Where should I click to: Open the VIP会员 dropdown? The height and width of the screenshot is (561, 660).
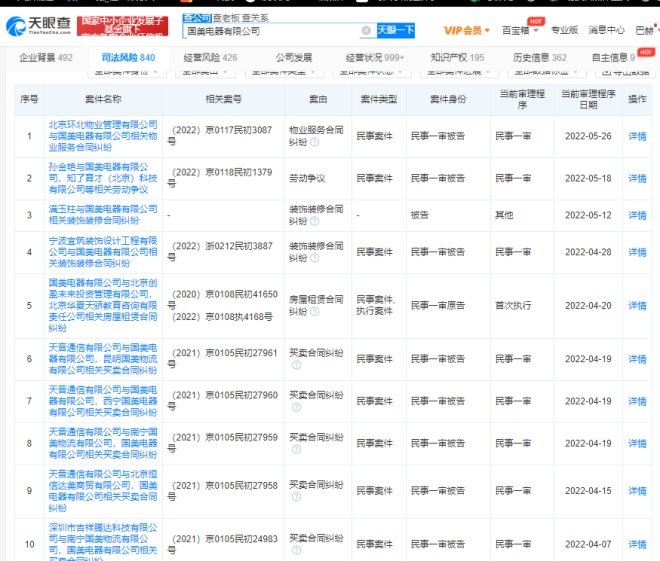pos(468,30)
